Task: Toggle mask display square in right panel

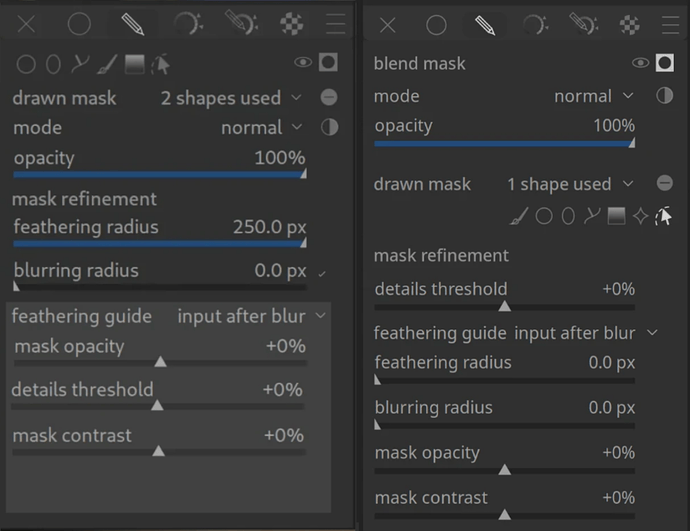Action: (x=665, y=63)
